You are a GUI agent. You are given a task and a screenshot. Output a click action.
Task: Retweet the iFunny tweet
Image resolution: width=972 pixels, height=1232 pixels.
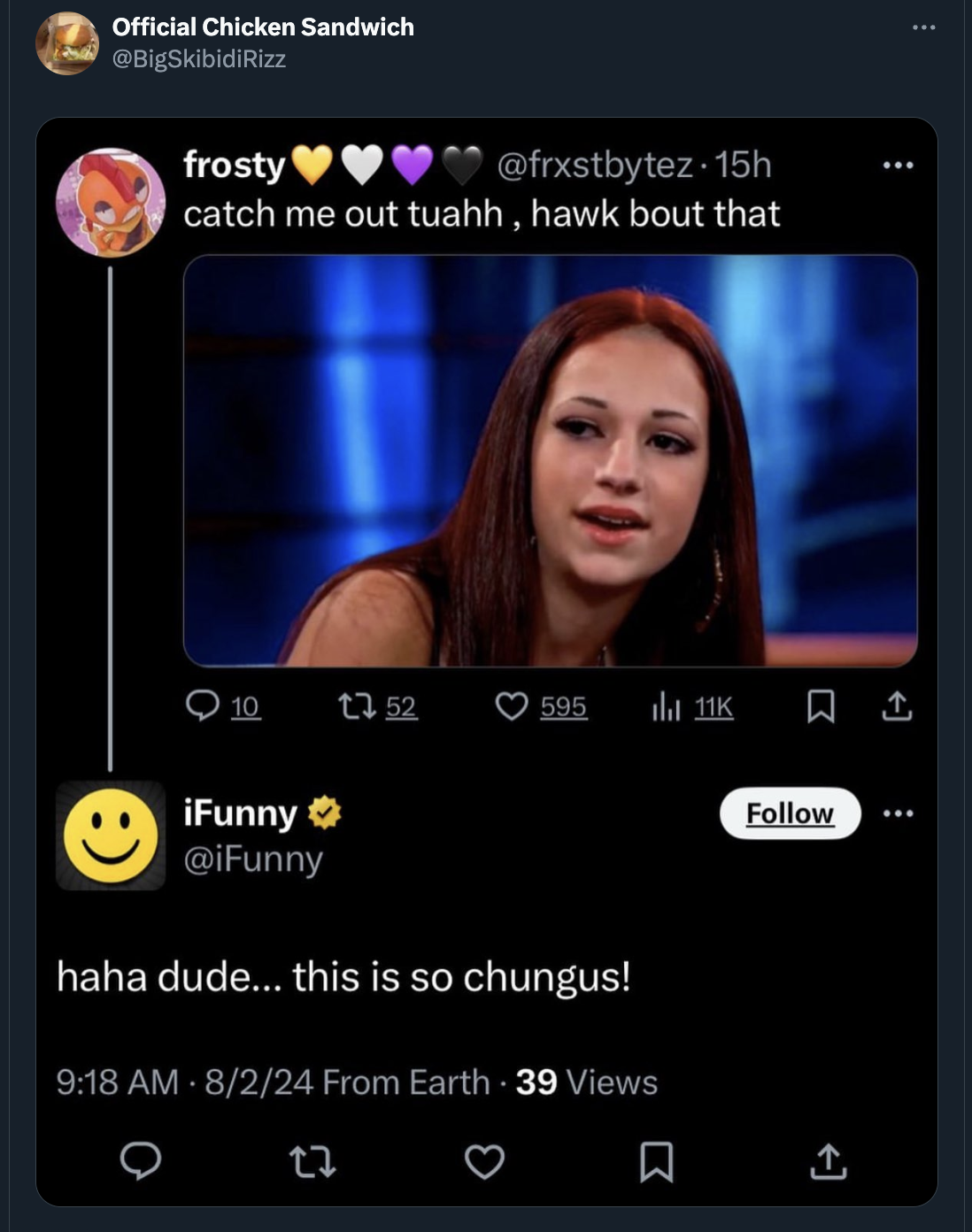point(313,1161)
